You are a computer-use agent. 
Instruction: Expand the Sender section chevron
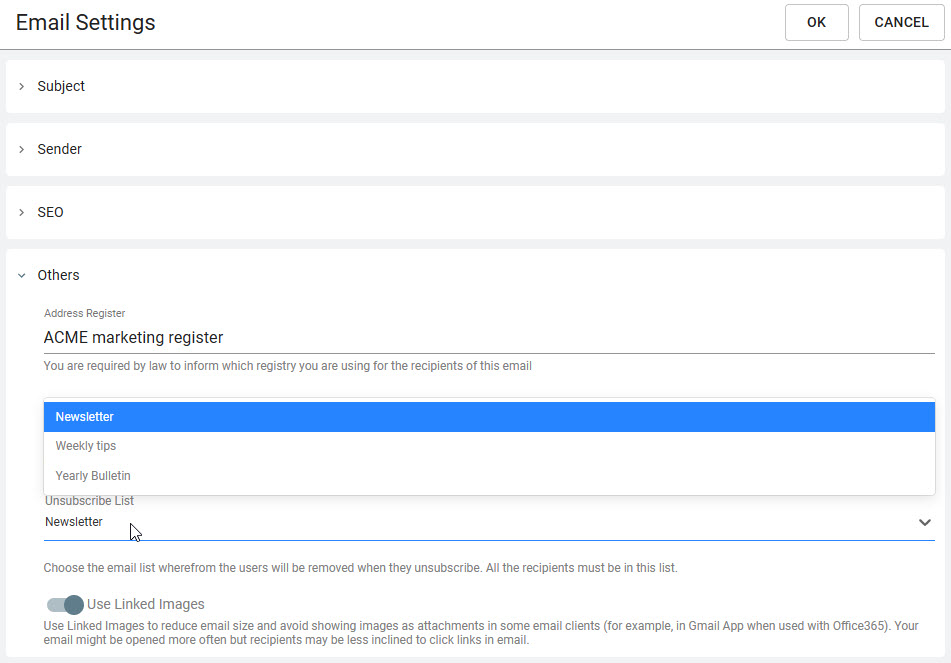[22, 149]
